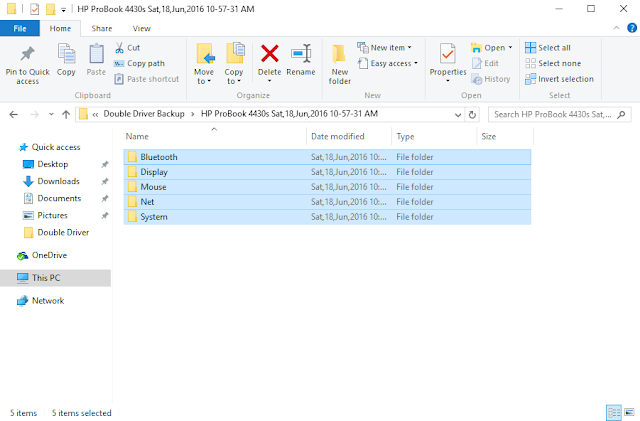Screen dimensions: 640x421
Task: Sort by the Size column header
Action: click(x=505, y=136)
